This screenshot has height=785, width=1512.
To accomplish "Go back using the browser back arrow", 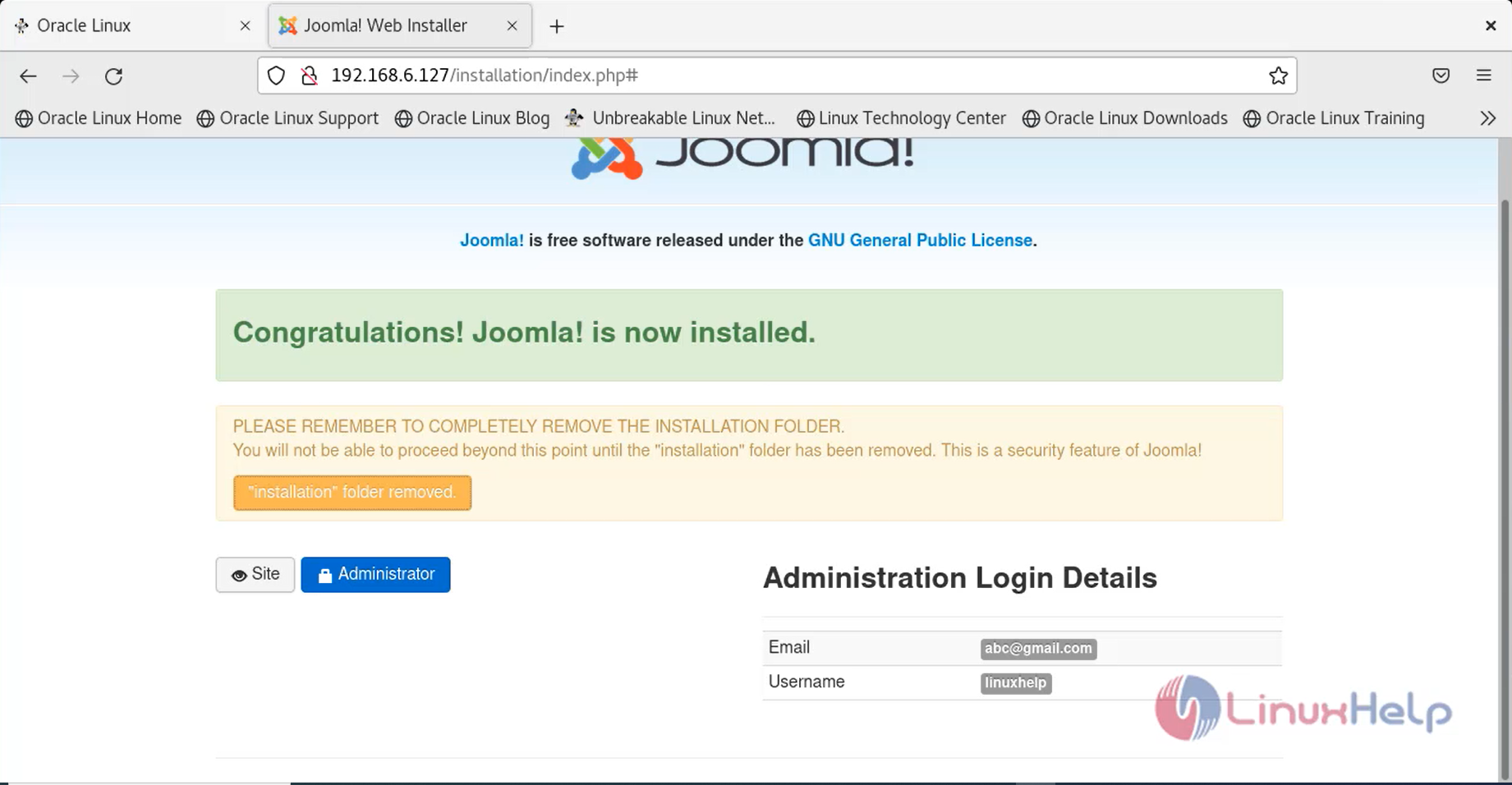I will pos(28,76).
